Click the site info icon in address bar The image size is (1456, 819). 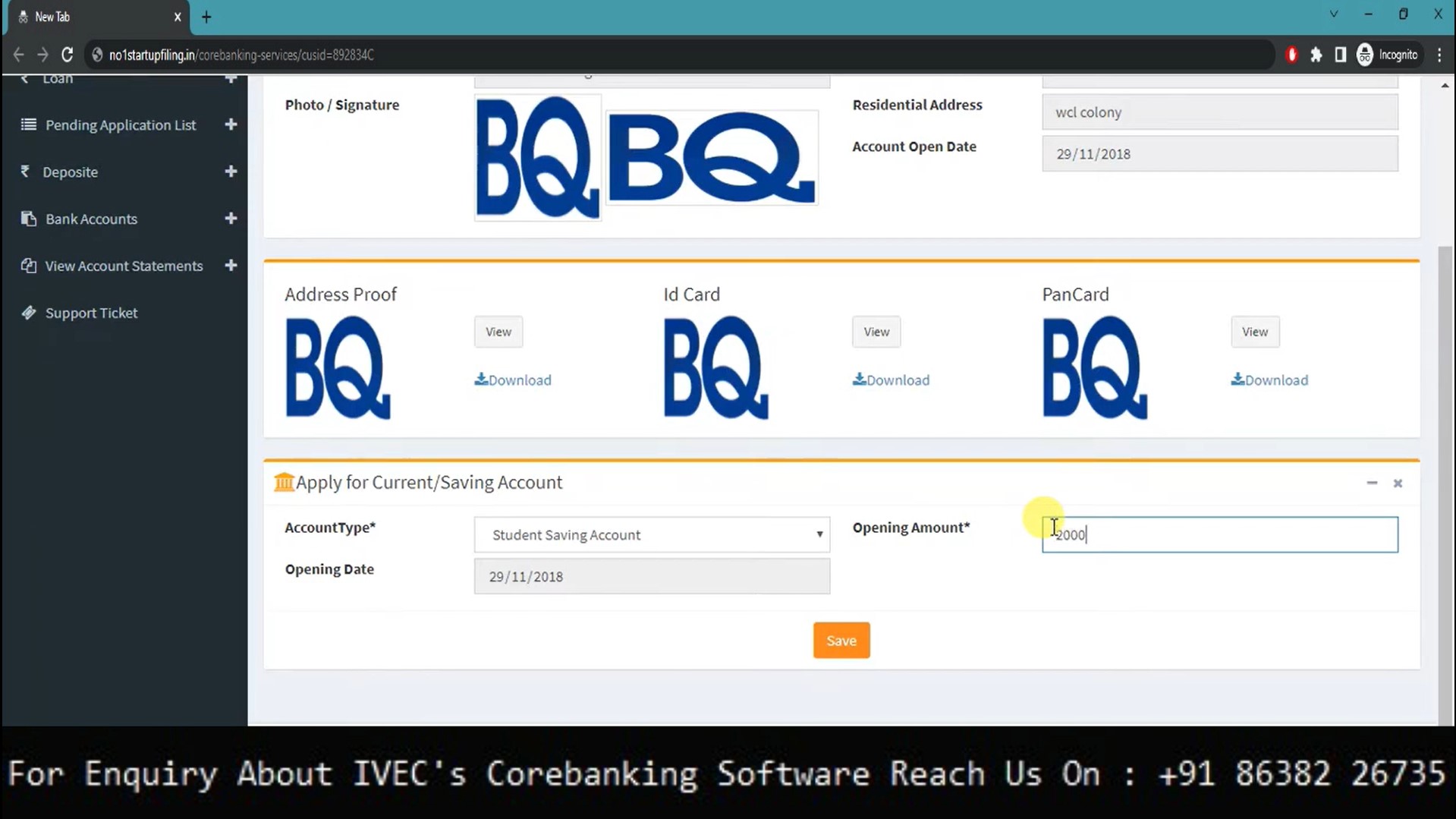point(97,55)
